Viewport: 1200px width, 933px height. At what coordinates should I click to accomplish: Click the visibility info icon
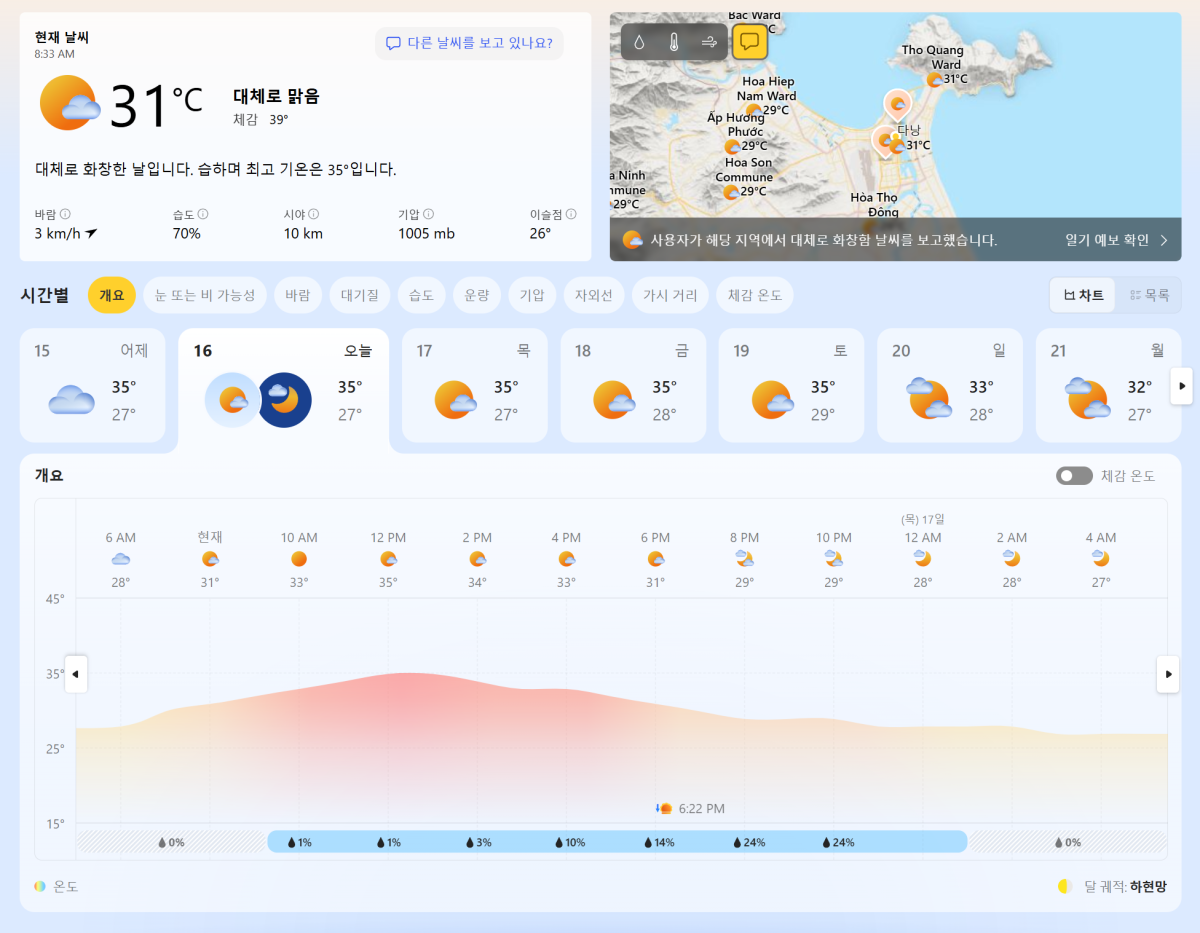pyautogui.click(x=313, y=214)
